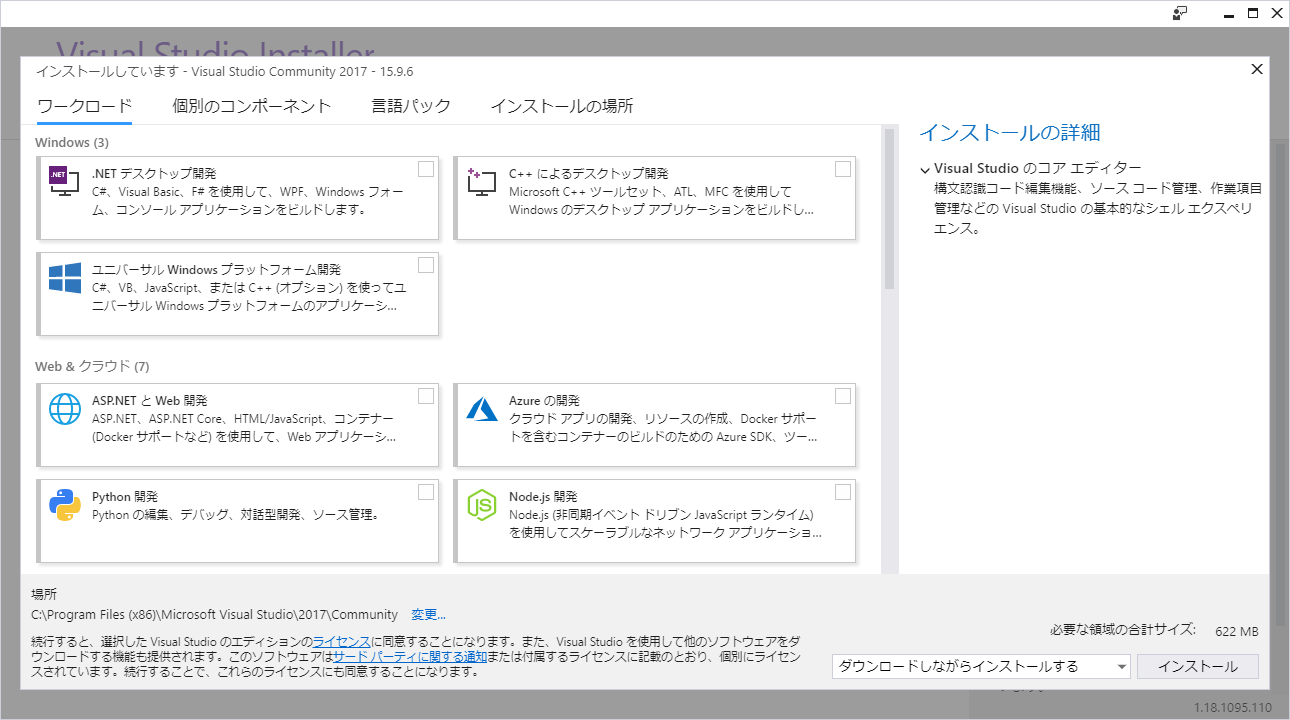
Task: Click the Web & クラウド (7) heading
Action: pos(92,367)
